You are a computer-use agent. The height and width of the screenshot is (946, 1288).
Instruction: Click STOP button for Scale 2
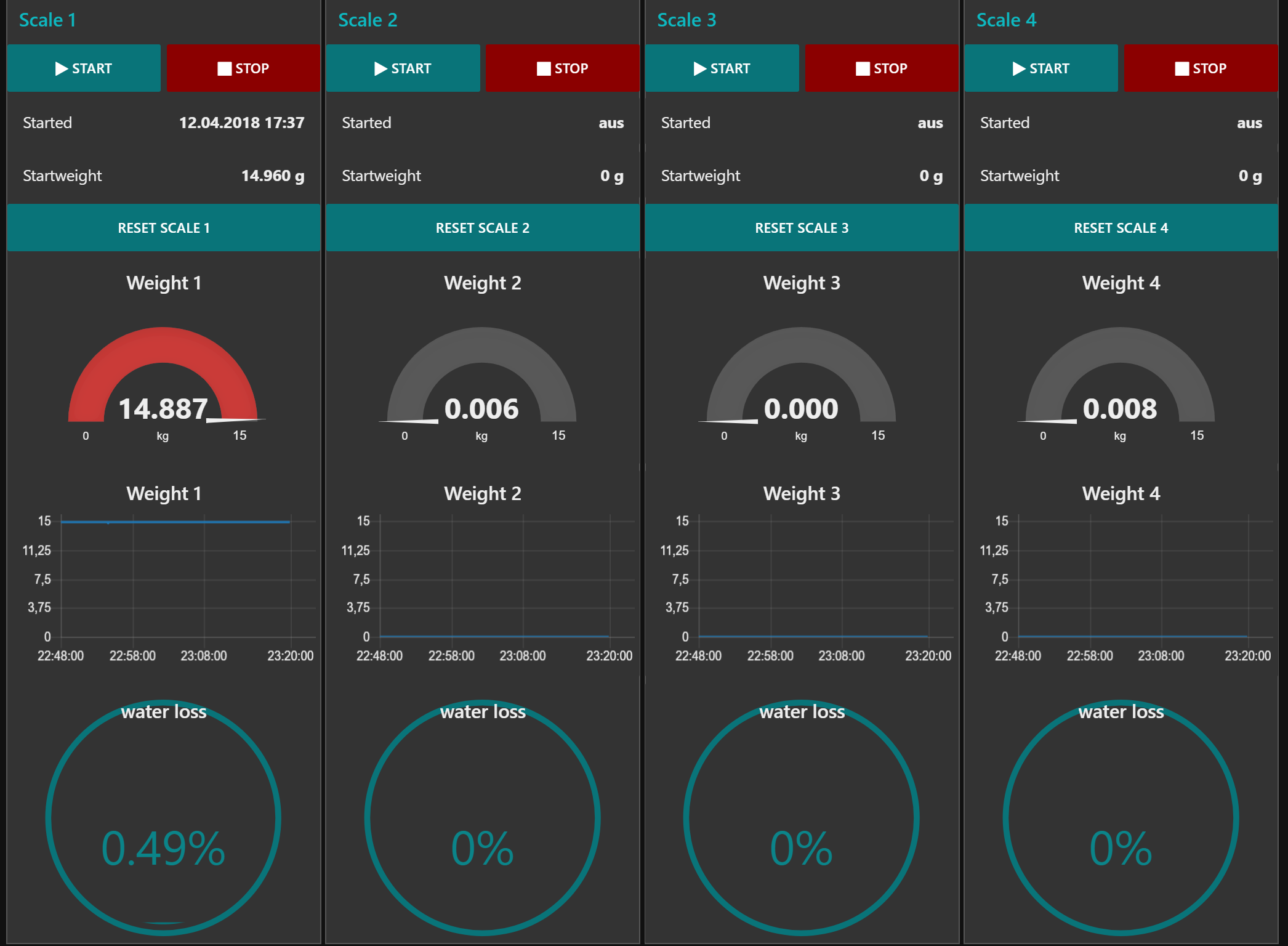562,68
